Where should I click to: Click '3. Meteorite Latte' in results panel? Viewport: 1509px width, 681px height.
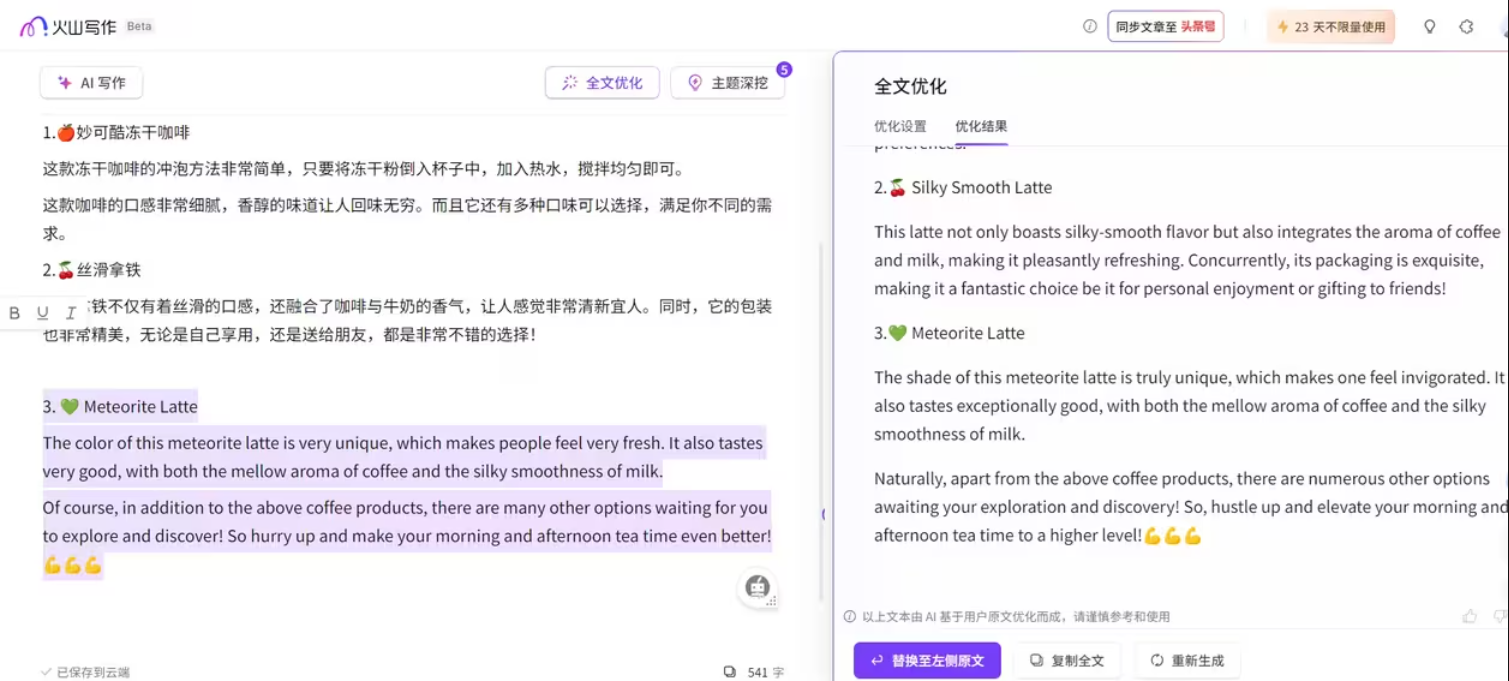(949, 333)
